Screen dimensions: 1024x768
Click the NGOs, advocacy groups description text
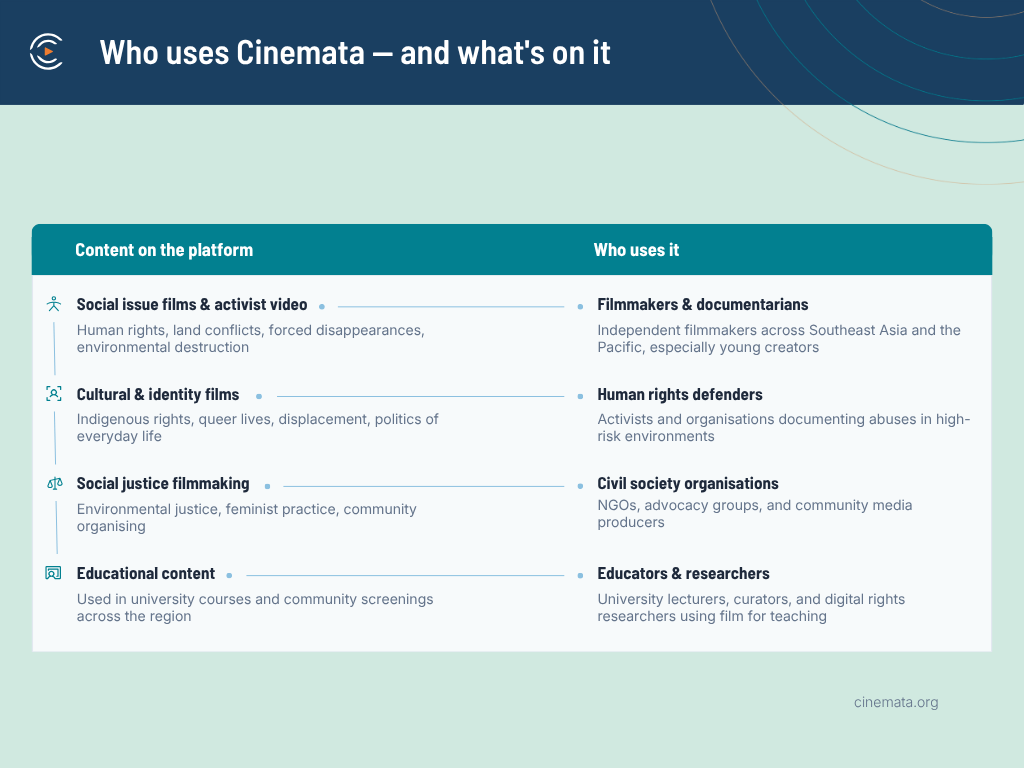coord(754,513)
